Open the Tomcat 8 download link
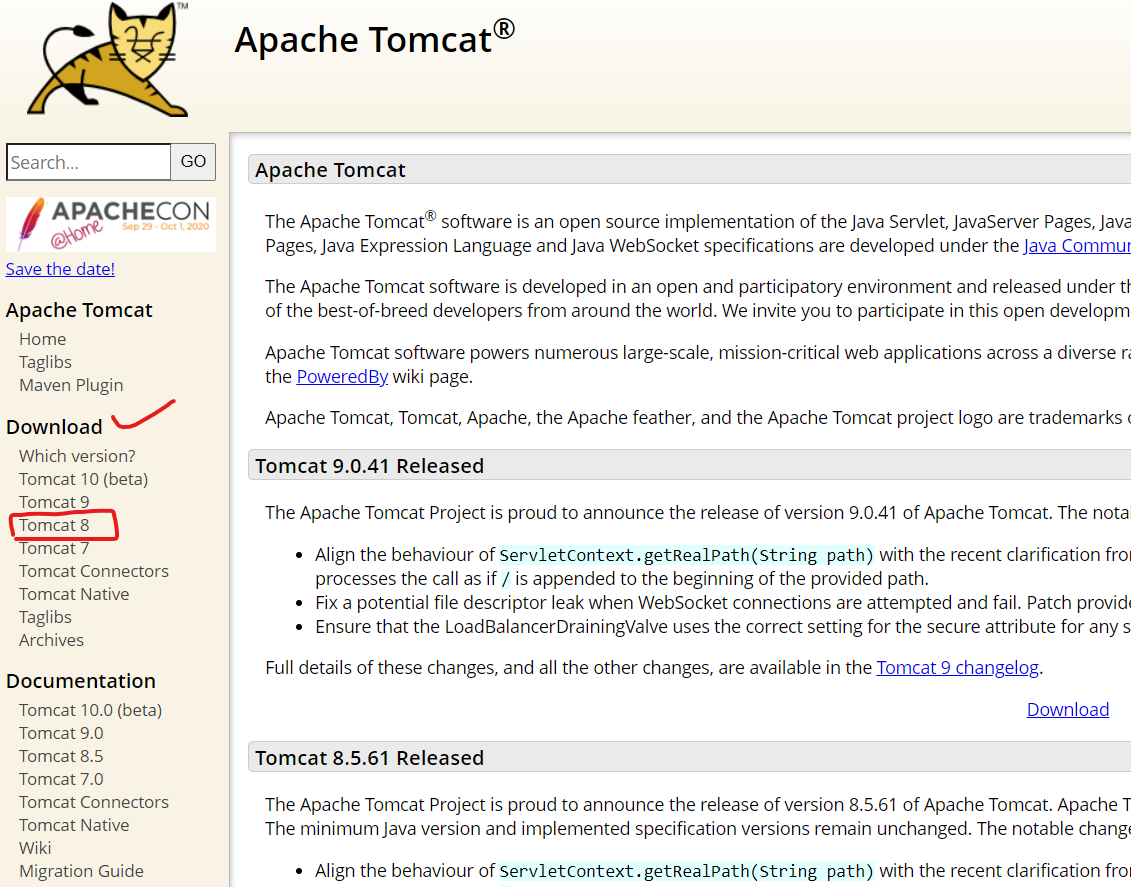 click(x=54, y=525)
